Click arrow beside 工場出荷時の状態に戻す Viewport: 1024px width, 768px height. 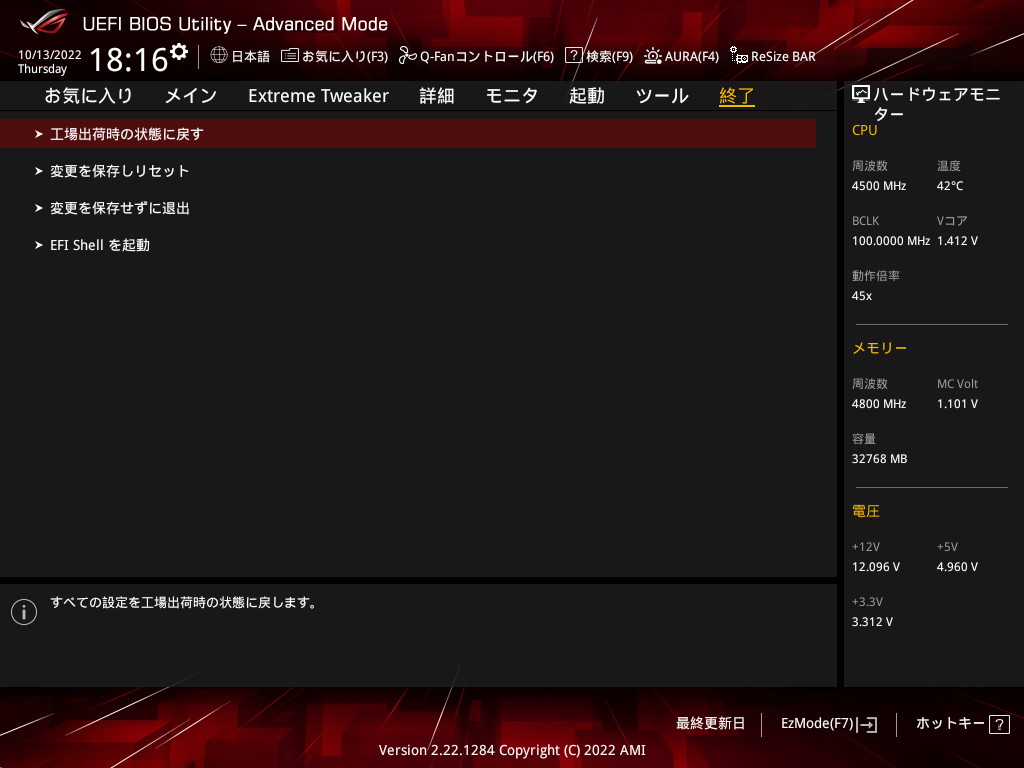tap(39, 134)
